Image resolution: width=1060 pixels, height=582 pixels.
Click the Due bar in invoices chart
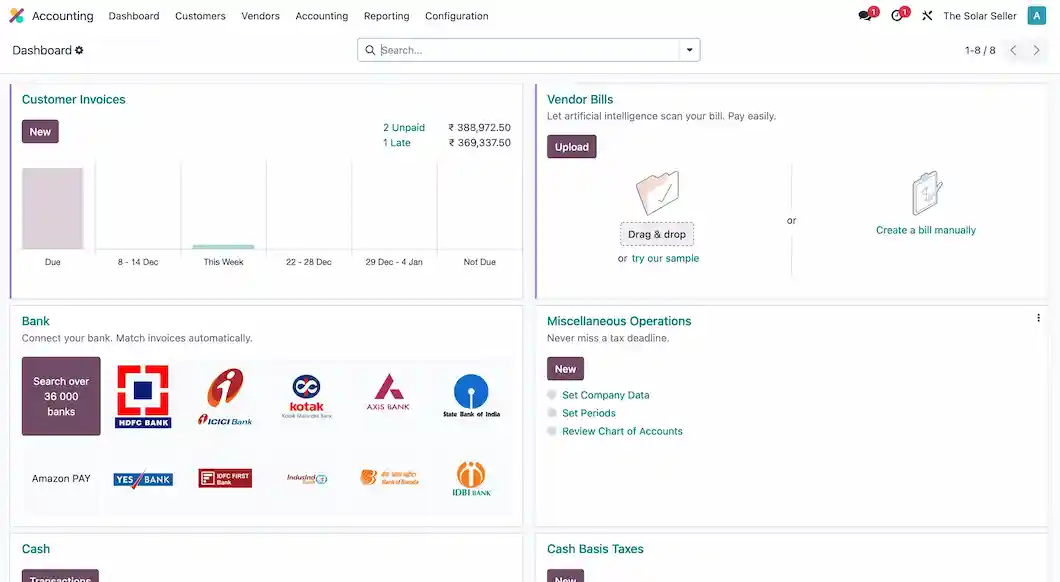[x=53, y=208]
